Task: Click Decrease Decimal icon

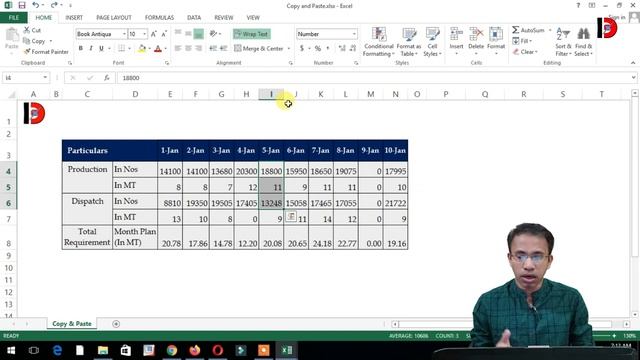Action: tap(353, 49)
